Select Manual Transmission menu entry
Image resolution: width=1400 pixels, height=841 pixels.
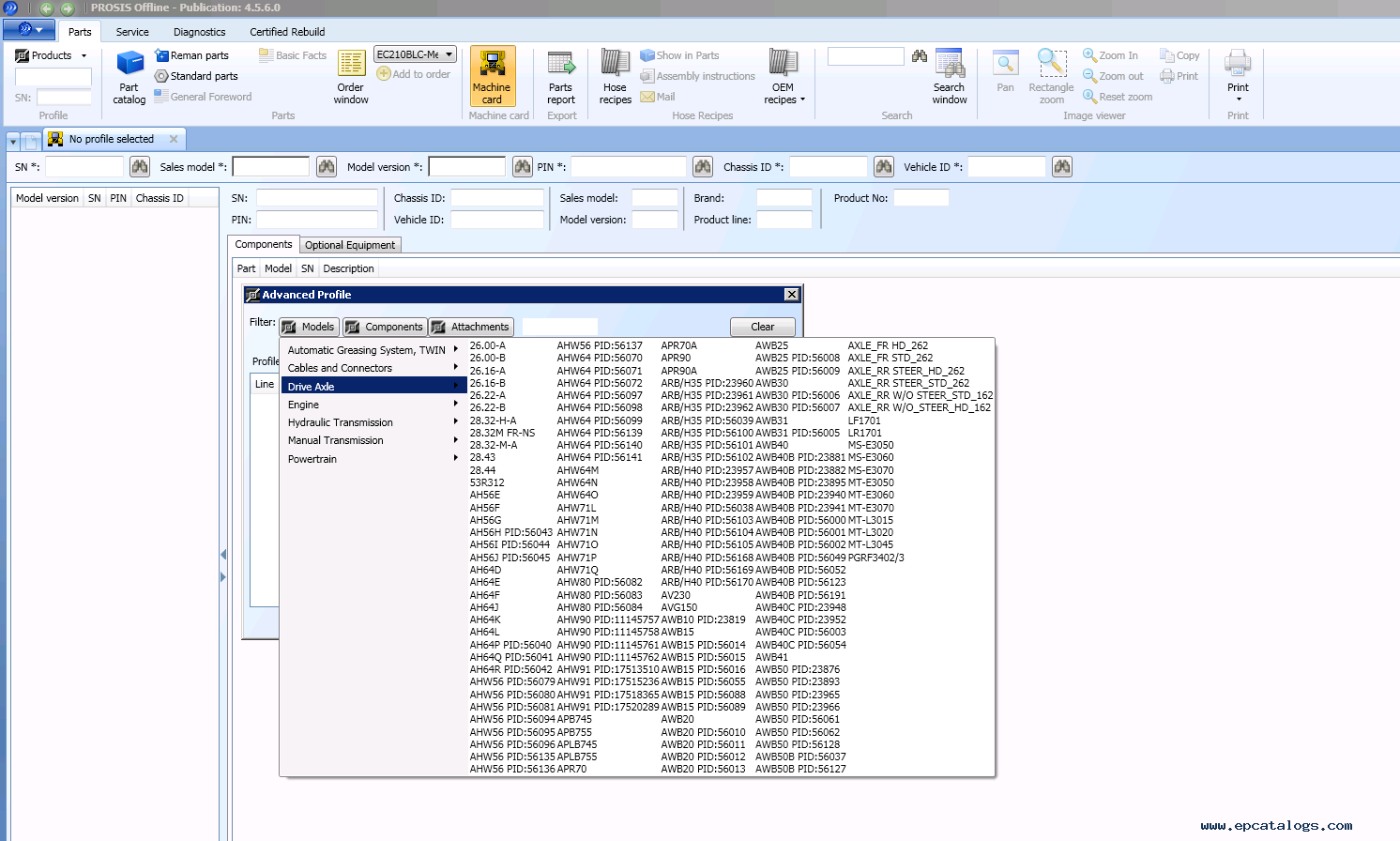(x=373, y=440)
